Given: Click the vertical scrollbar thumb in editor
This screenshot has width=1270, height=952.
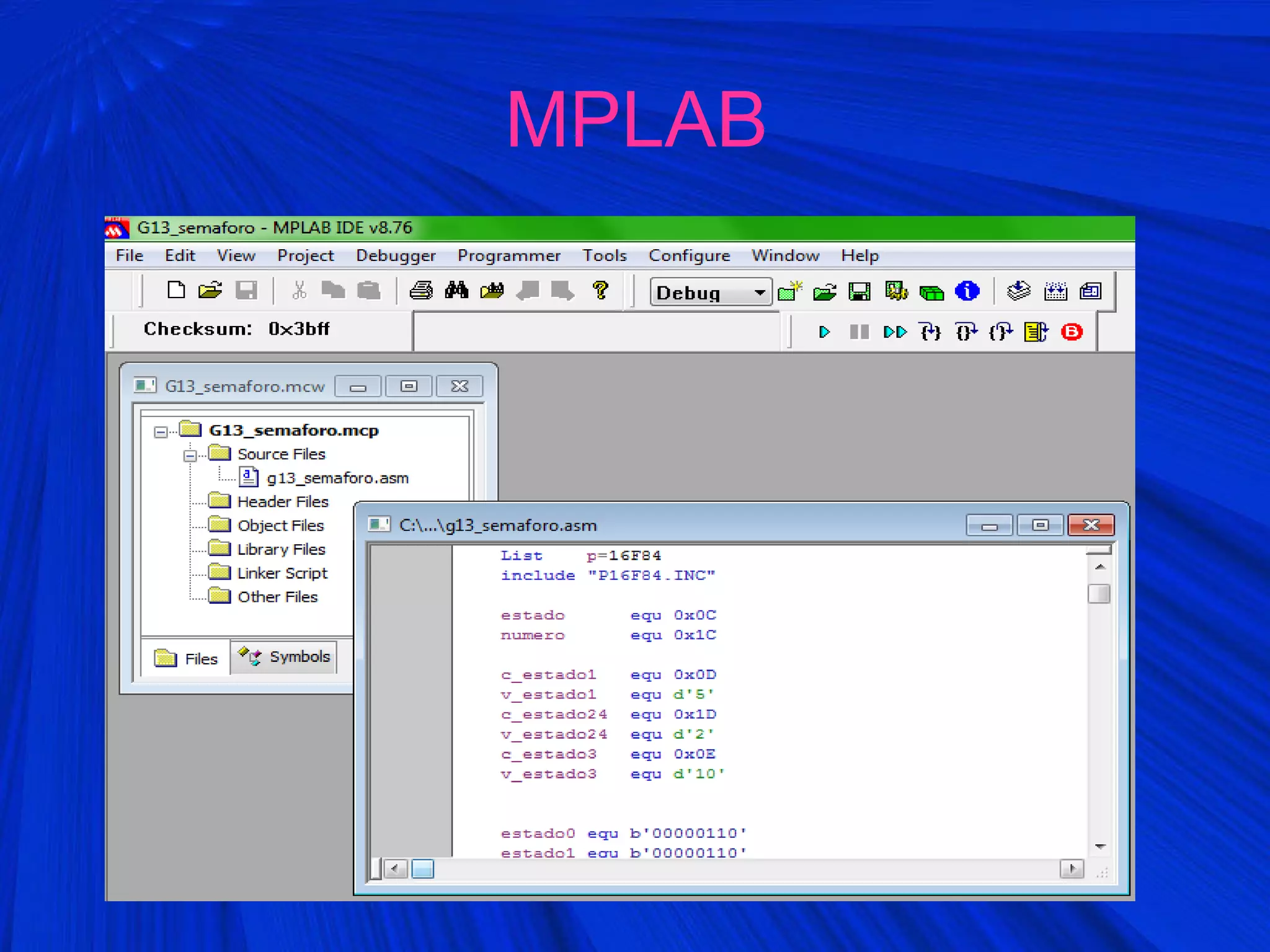Looking at the screenshot, I should (1099, 594).
